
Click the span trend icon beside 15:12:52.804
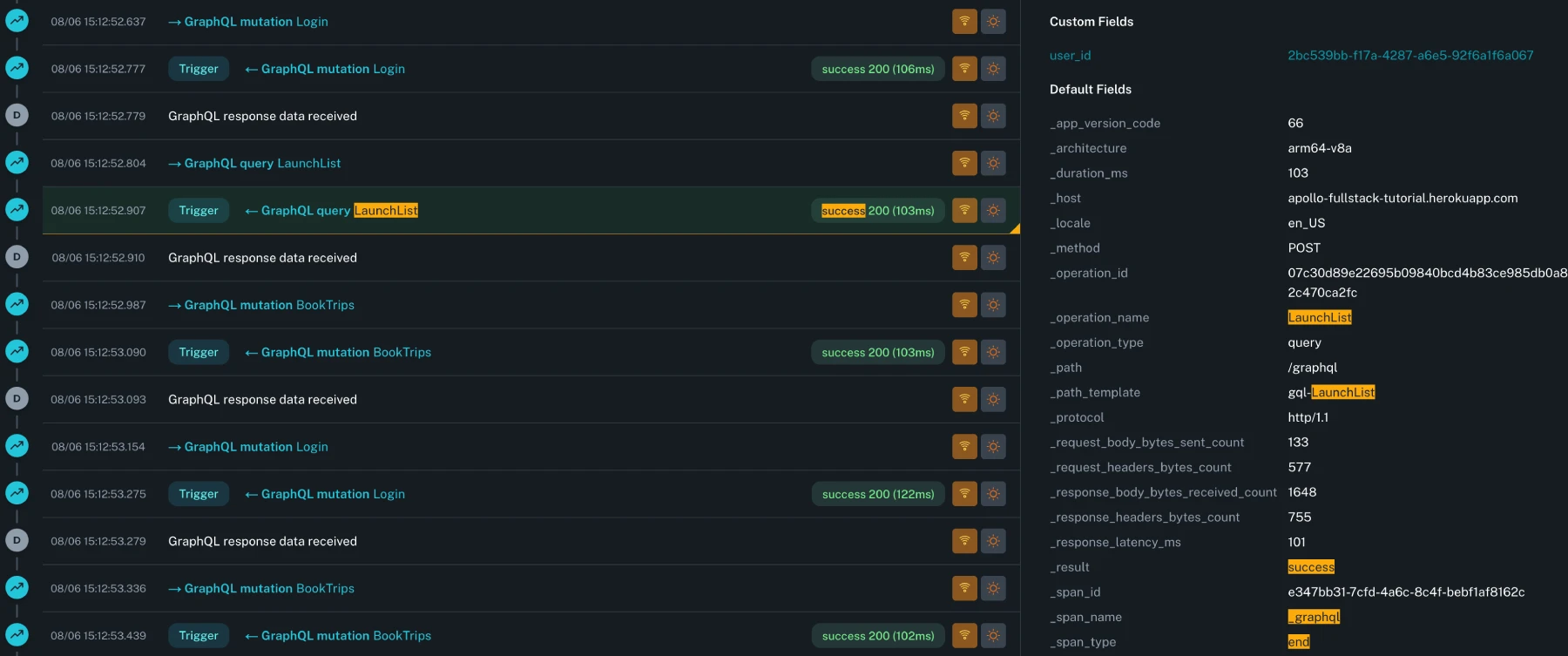point(17,162)
